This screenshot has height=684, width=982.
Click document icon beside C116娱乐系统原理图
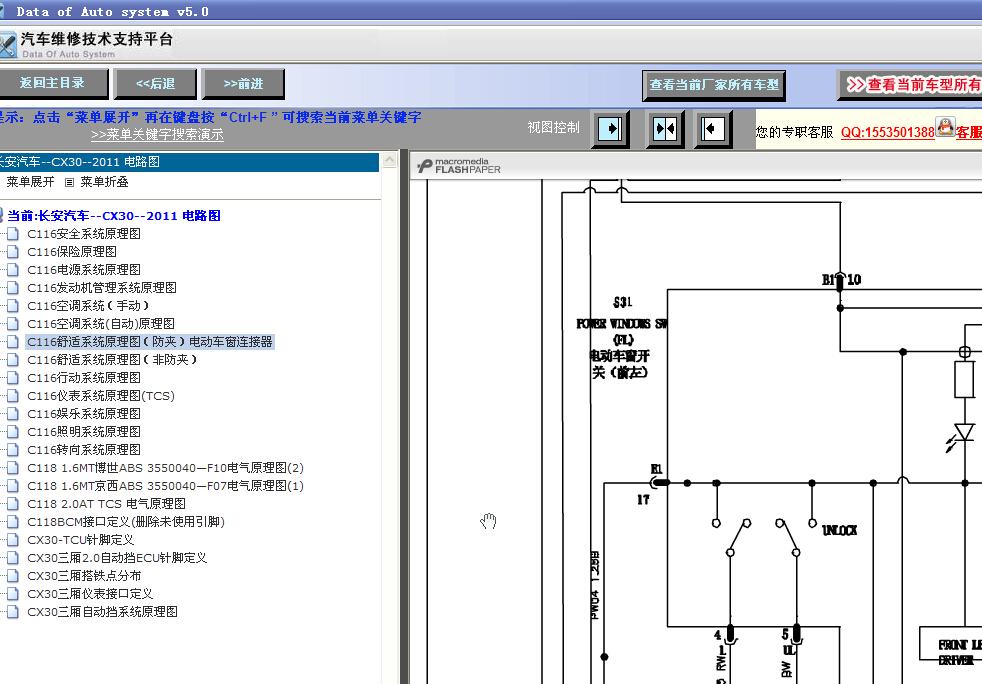point(13,414)
